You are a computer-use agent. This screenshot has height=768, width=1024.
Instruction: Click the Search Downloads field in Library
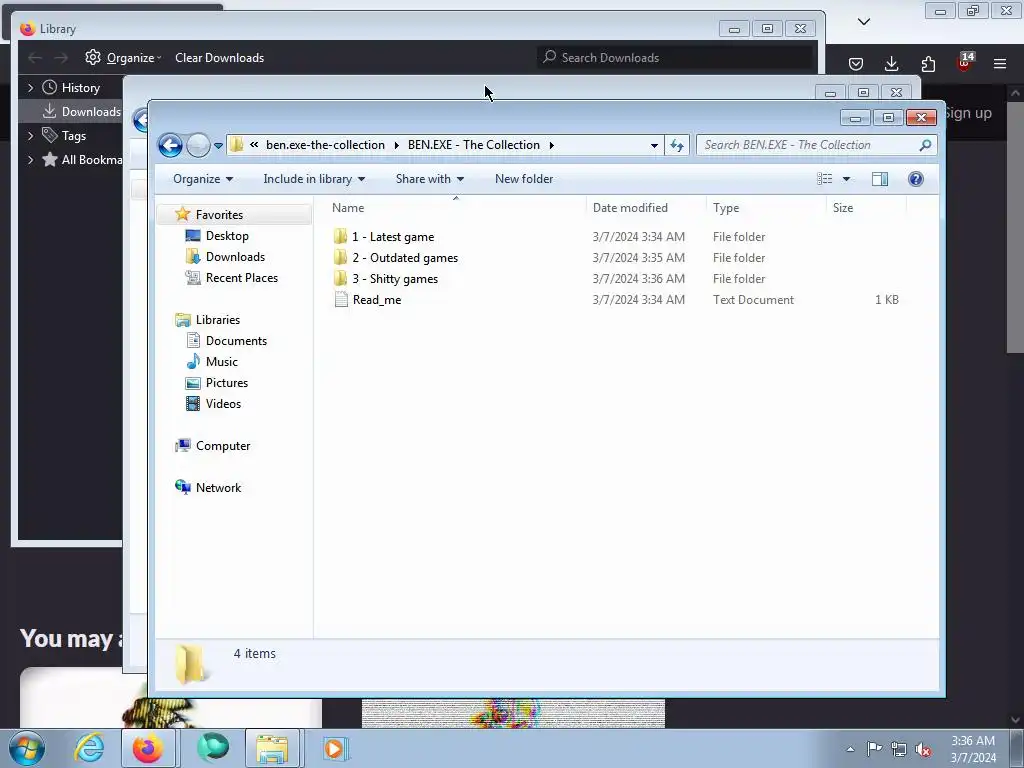pos(676,57)
